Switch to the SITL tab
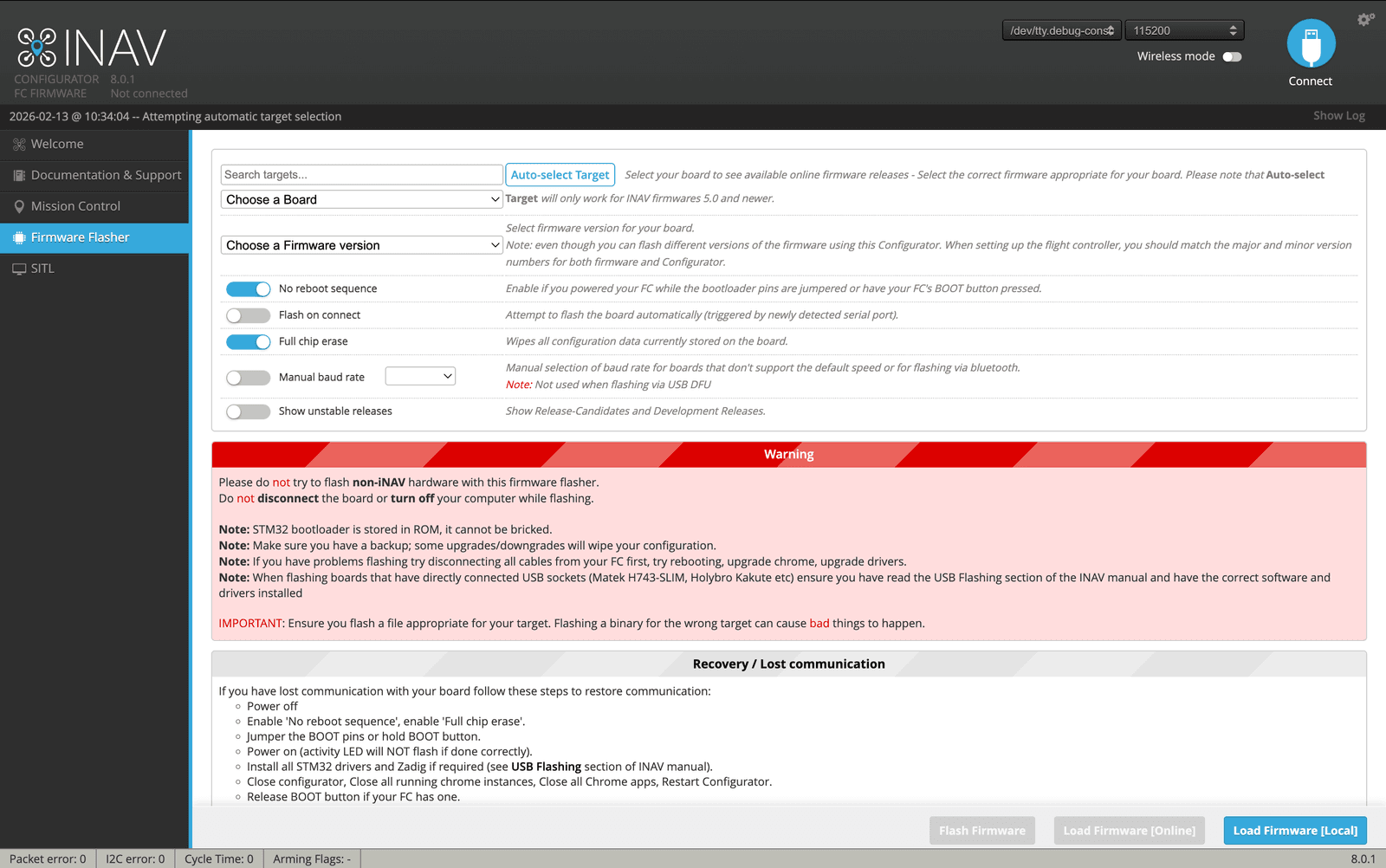1386x868 pixels. (94, 269)
